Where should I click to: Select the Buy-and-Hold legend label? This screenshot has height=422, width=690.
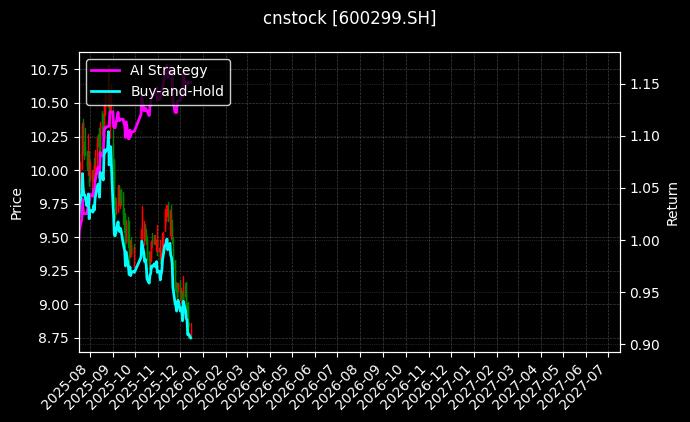[x=177, y=91]
